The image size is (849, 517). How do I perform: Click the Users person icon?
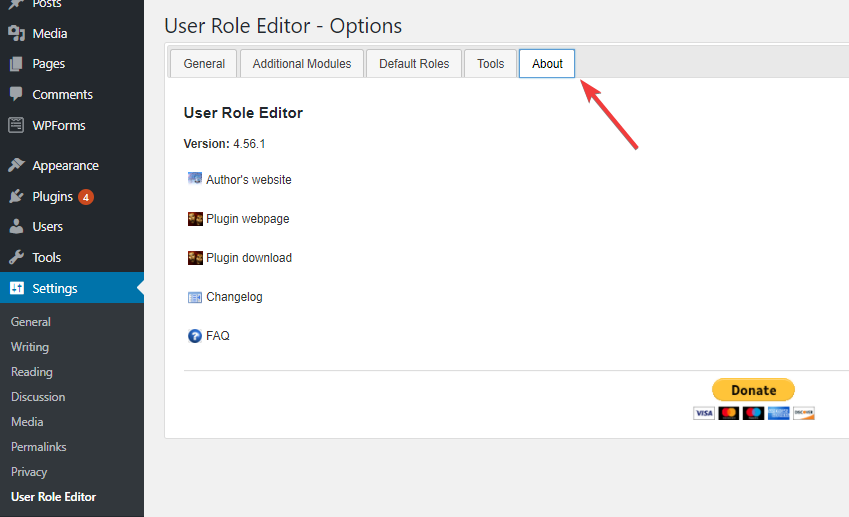click(16, 227)
